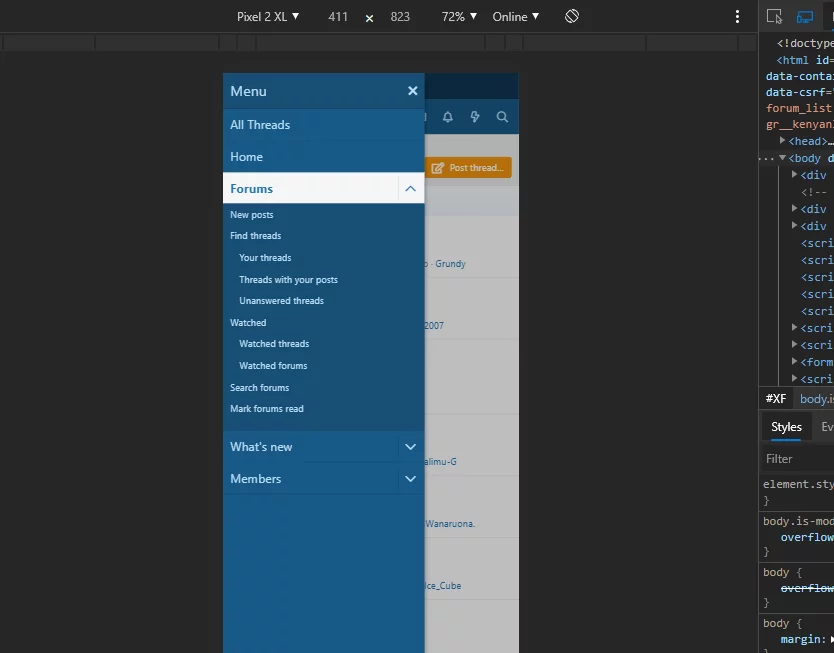This screenshot has height=653, width=834.
Task: Open the What's new menu item
Action: pos(311,447)
